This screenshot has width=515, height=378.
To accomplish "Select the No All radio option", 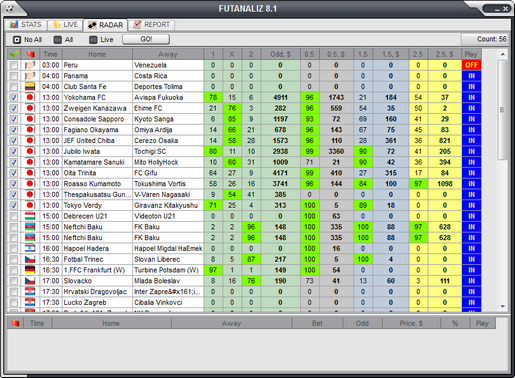I will 27,40.
